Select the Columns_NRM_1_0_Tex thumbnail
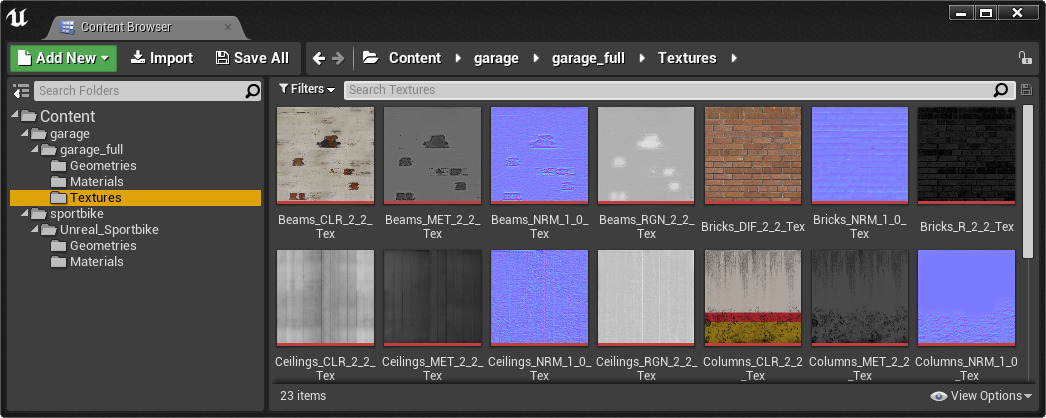 click(x=966, y=298)
